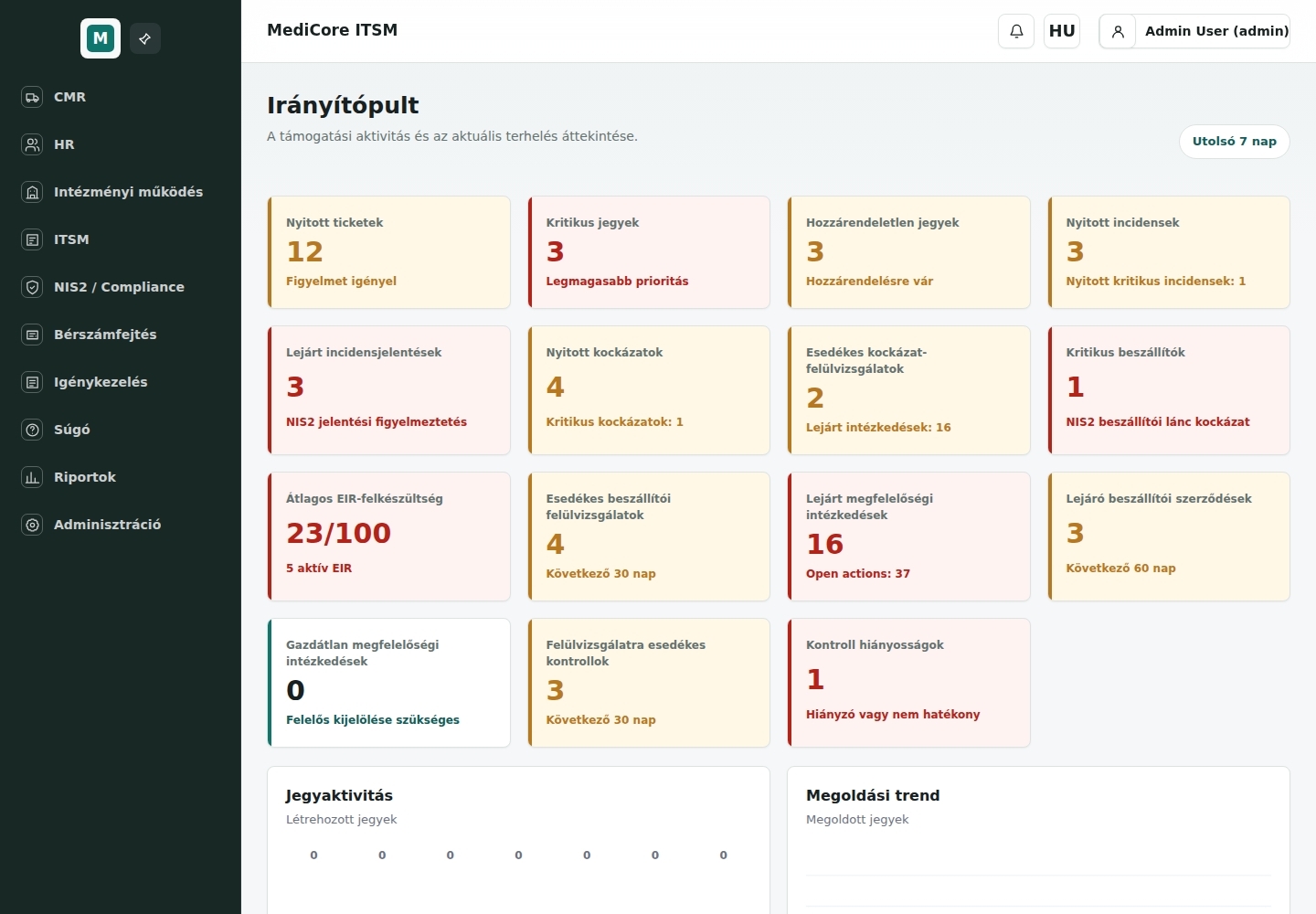Viewport: 1316px width, 914px height.
Task: Open Esedékes beszállítói felülvizsgálatok card
Action: coord(649,537)
